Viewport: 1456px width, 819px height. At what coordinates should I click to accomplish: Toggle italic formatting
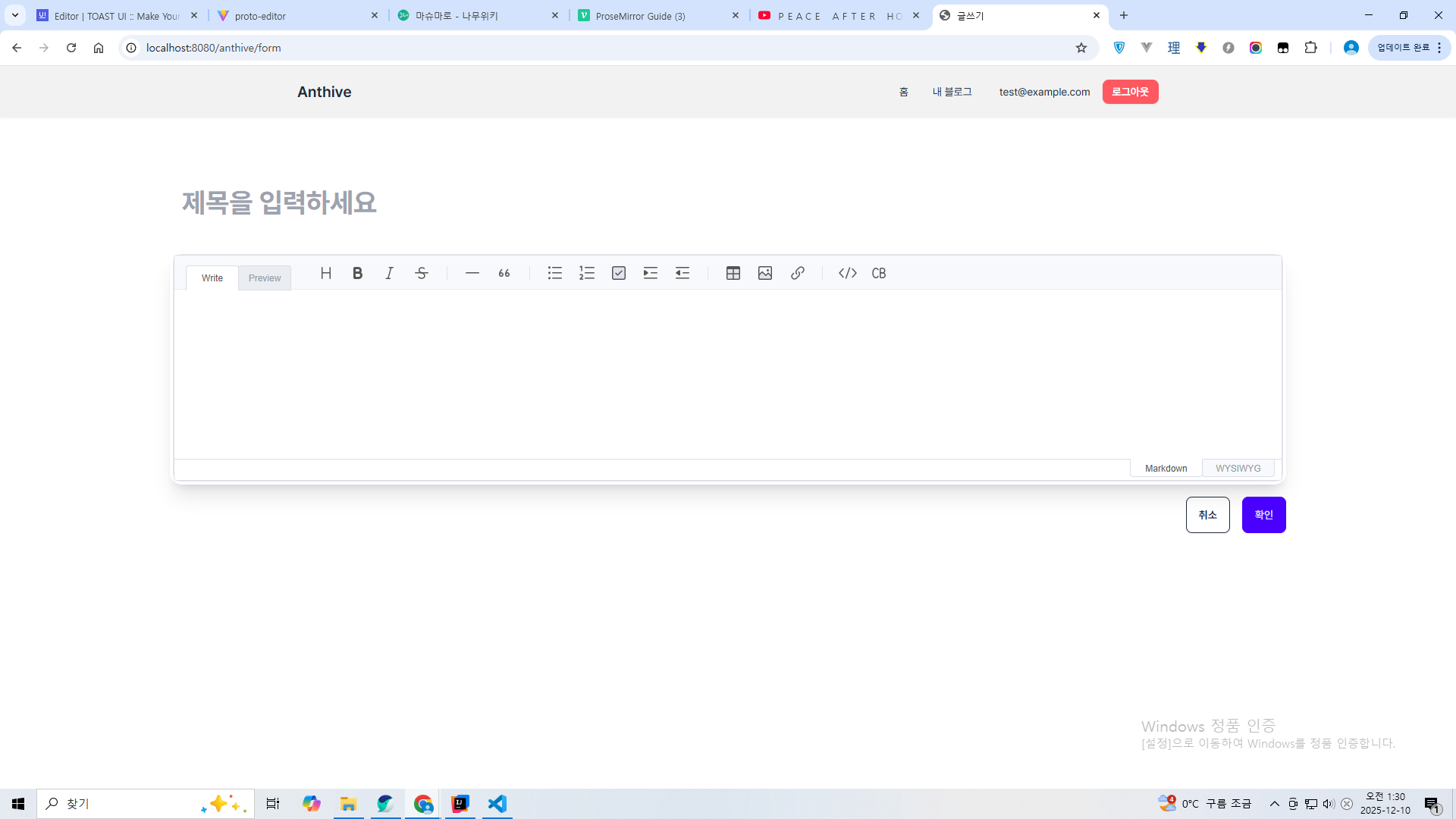390,273
